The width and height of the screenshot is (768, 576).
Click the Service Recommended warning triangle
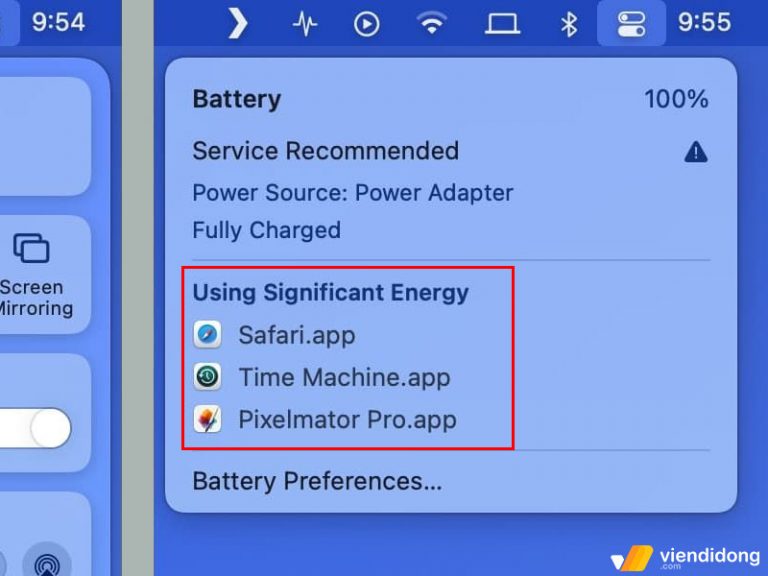(x=696, y=152)
